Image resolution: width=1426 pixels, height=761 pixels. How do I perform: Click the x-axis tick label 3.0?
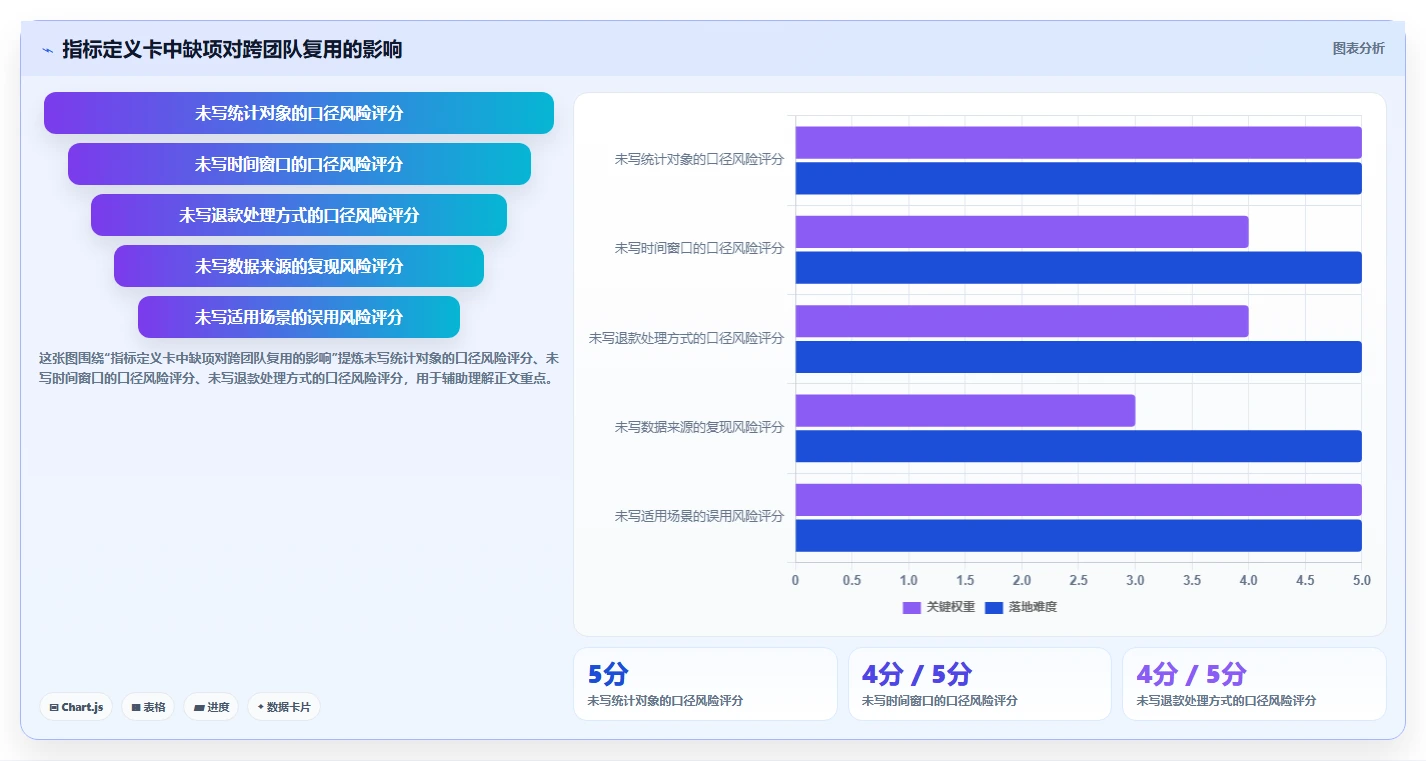pyautogui.click(x=1135, y=580)
